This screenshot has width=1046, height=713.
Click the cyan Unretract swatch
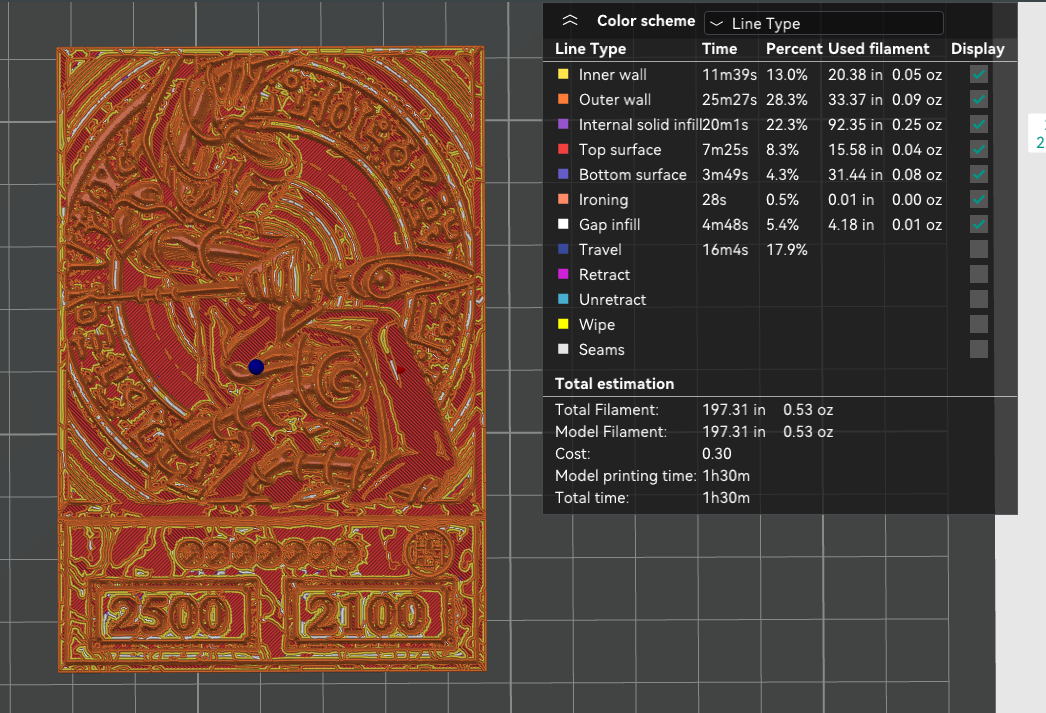coord(563,299)
